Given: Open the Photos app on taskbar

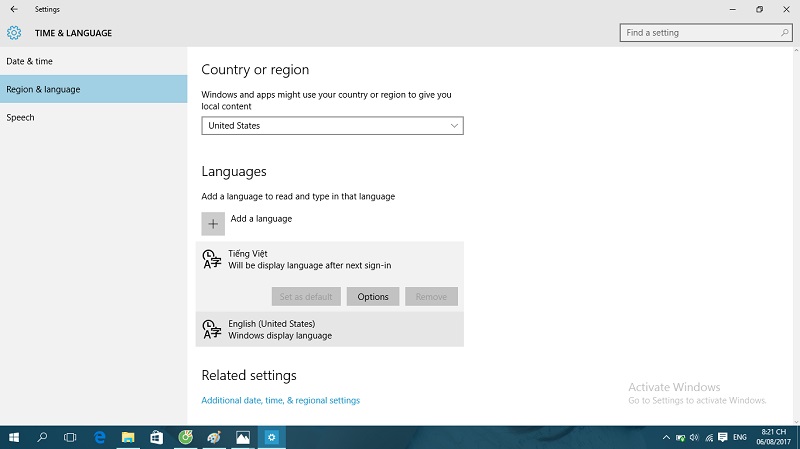Looking at the screenshot, I should pyautogui.click(x=243, y=437).
